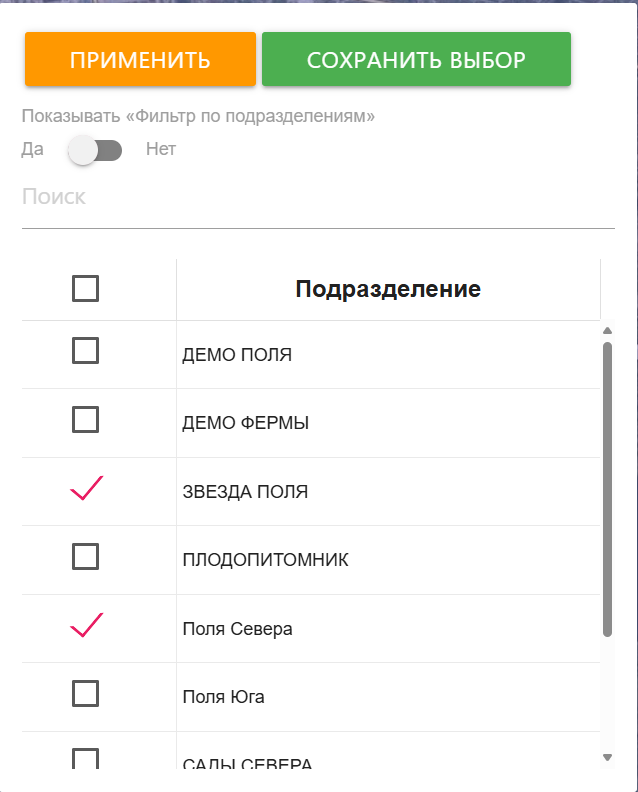Screen dimensions: 638x792
Task: Uncheck the Поля Севера pink checkmark
Action: (87, 626)
